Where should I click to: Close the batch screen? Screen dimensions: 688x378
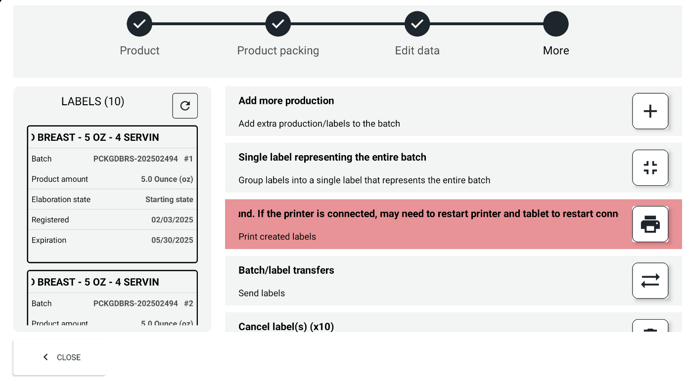pyautogui.click(x=59, y=357)
